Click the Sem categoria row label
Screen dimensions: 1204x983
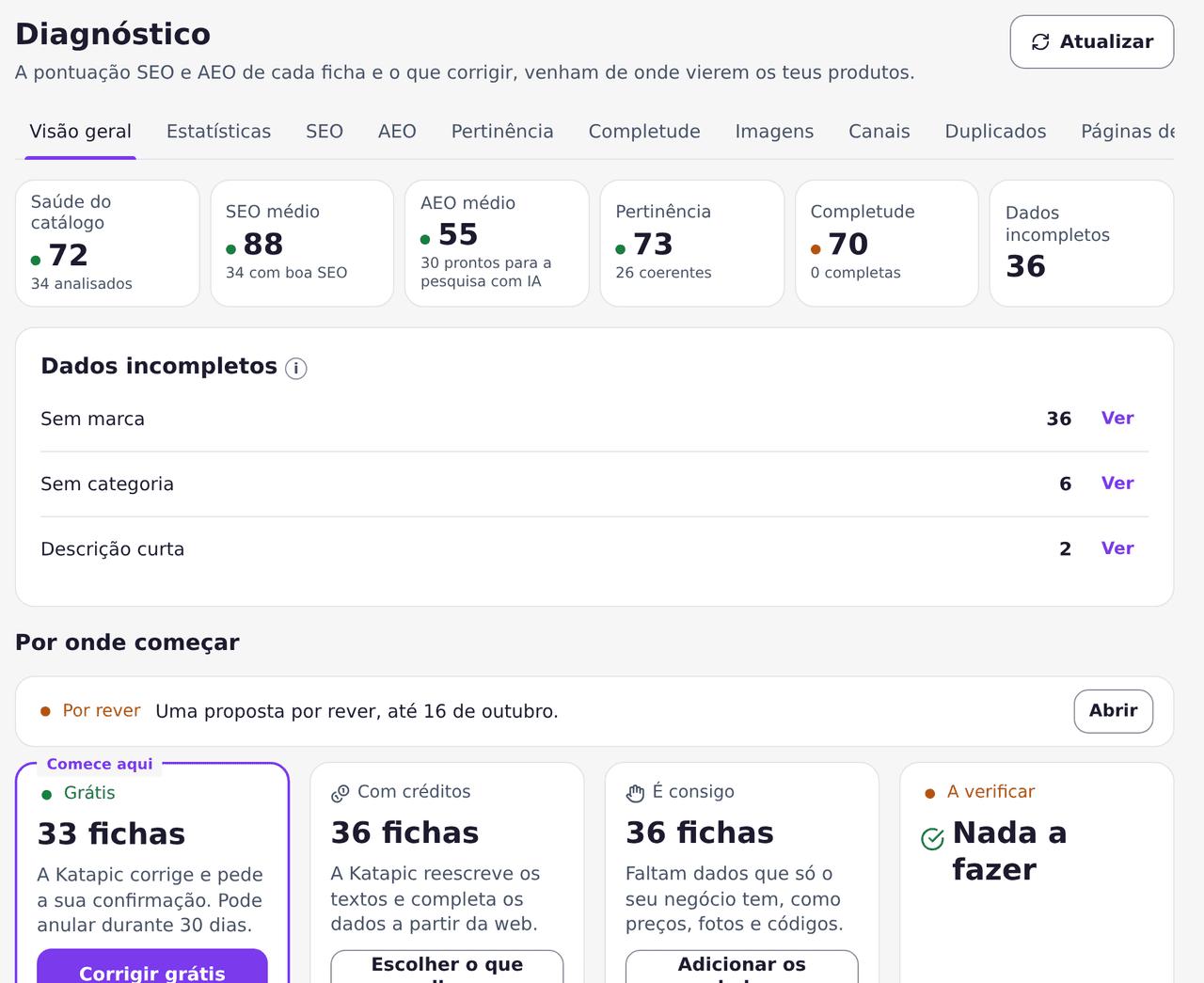[107, 484]
